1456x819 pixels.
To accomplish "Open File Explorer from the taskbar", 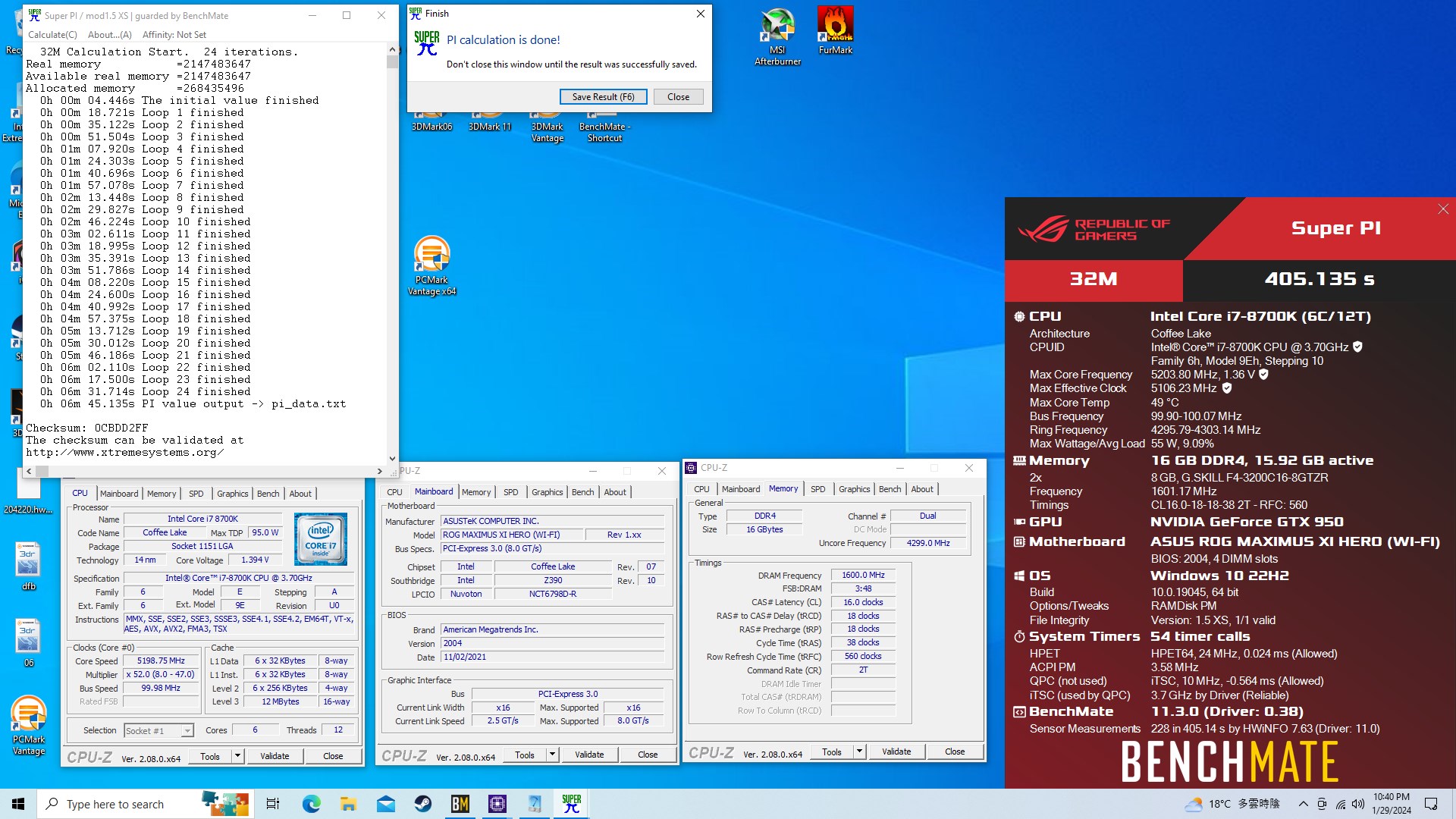I will pyautogui.click(x=348, y=804).
